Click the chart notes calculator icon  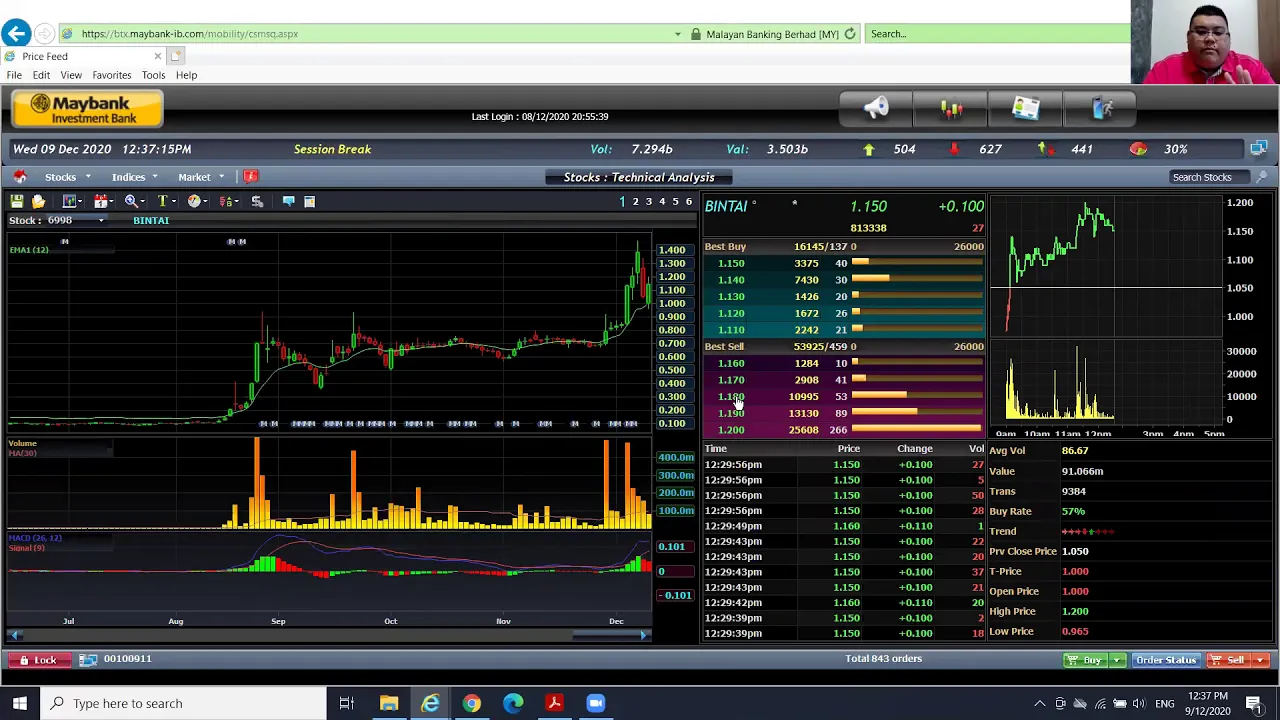pyautogui.click(x=309, y=201)
